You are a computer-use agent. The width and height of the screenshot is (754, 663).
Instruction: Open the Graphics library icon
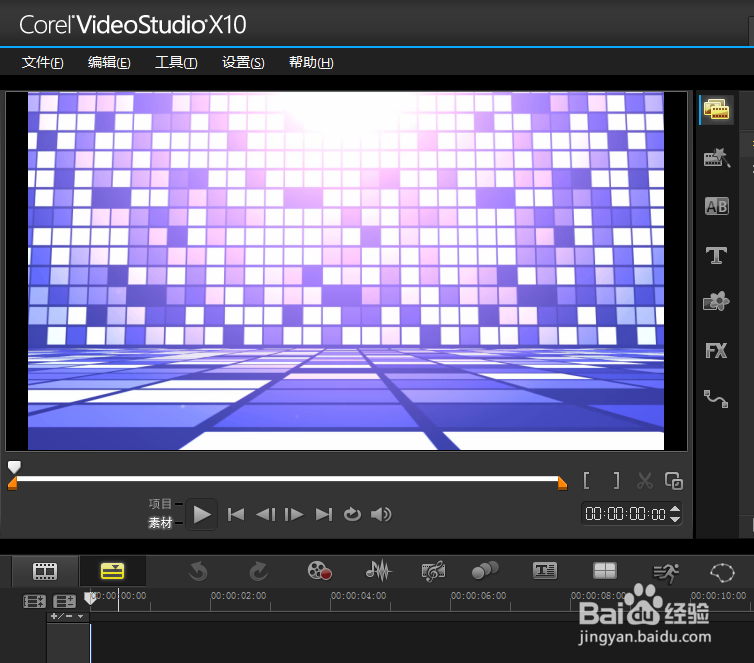[x=716, y=302]
